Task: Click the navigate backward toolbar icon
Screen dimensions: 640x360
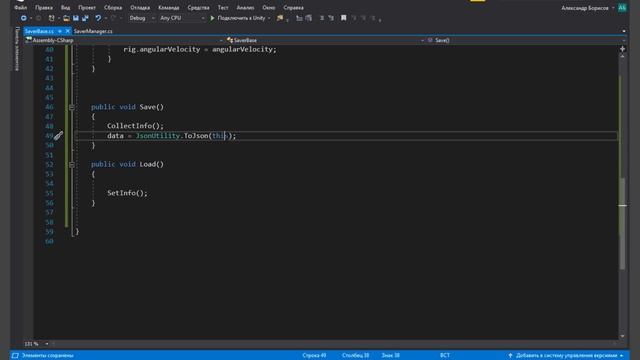Action: click(23, 18)
